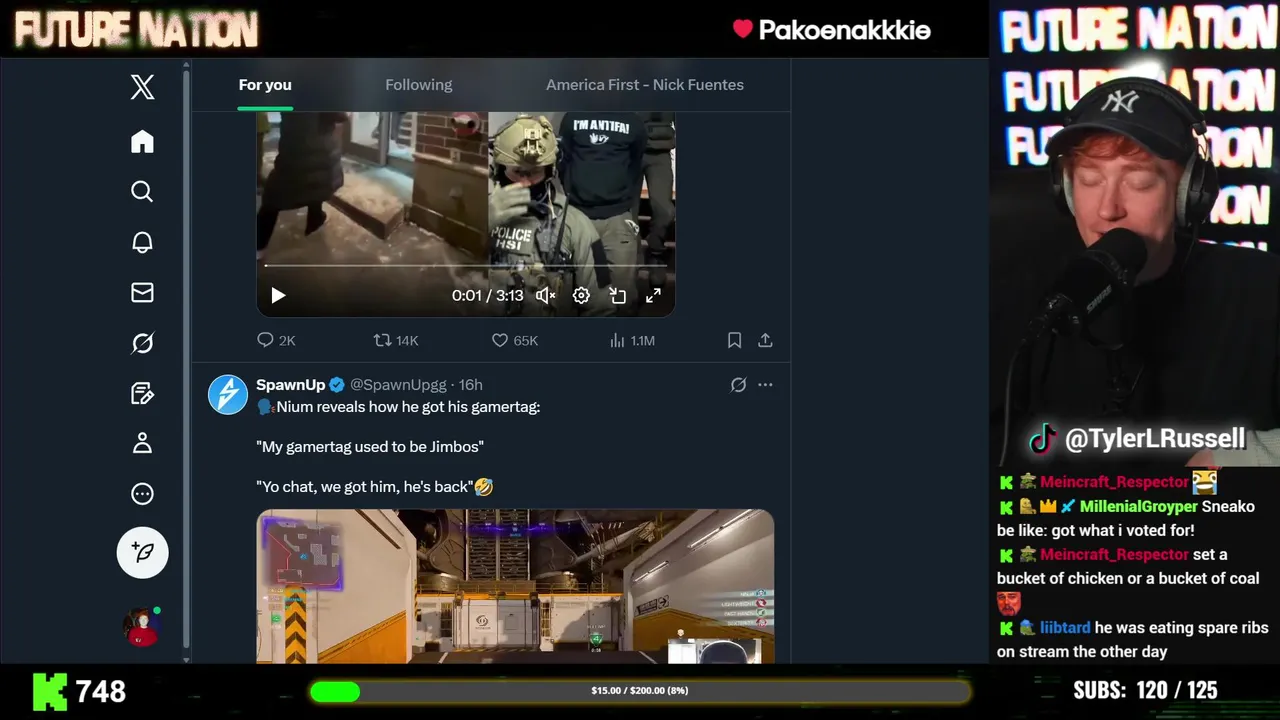View analytics showing 1.1M views
The width and height of the screenshot is (1280, 720).
tap(632, 340)
